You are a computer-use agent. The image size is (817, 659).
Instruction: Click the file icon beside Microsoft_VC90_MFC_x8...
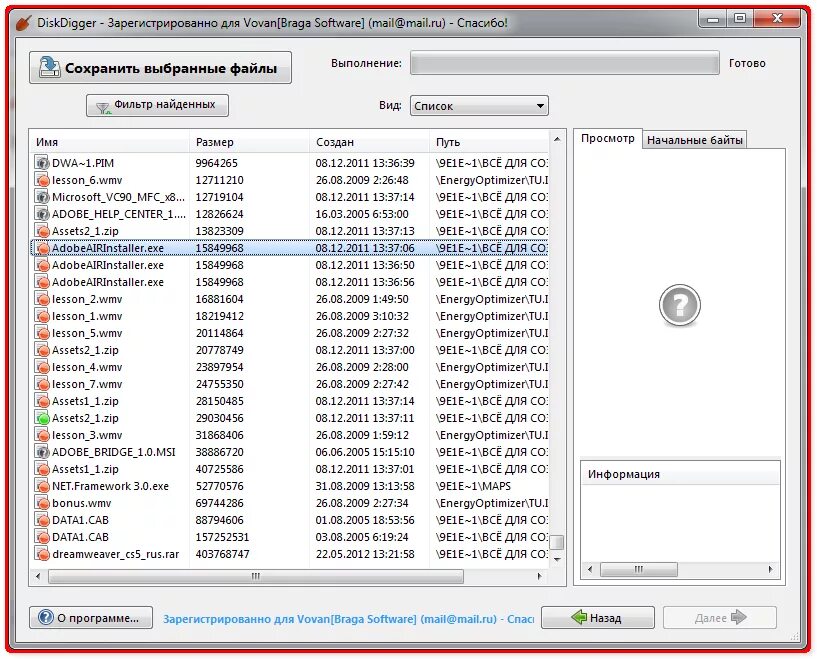[42, 197]
